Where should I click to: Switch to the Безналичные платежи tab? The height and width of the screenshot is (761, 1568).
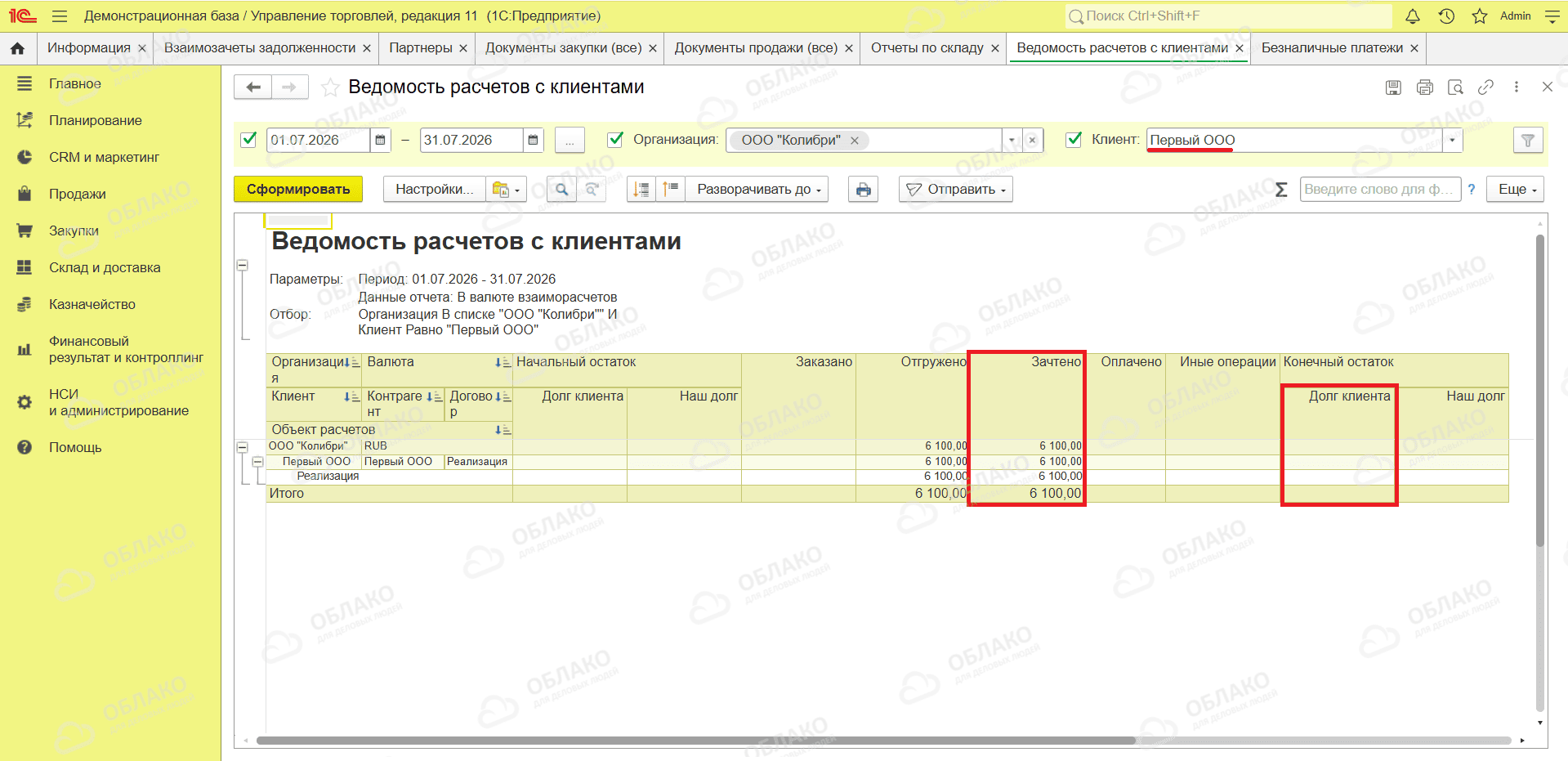tap(1332, 48)
